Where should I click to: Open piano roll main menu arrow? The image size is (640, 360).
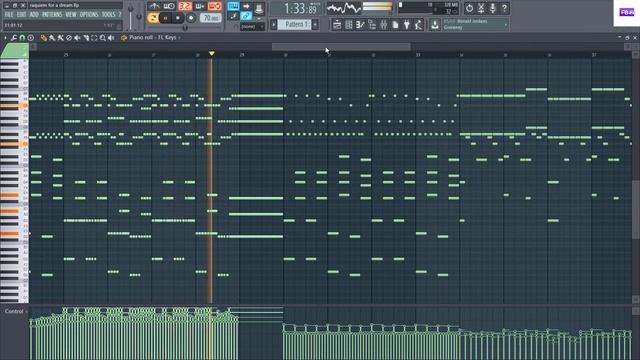pyautogui.click(x=5, y=38)
